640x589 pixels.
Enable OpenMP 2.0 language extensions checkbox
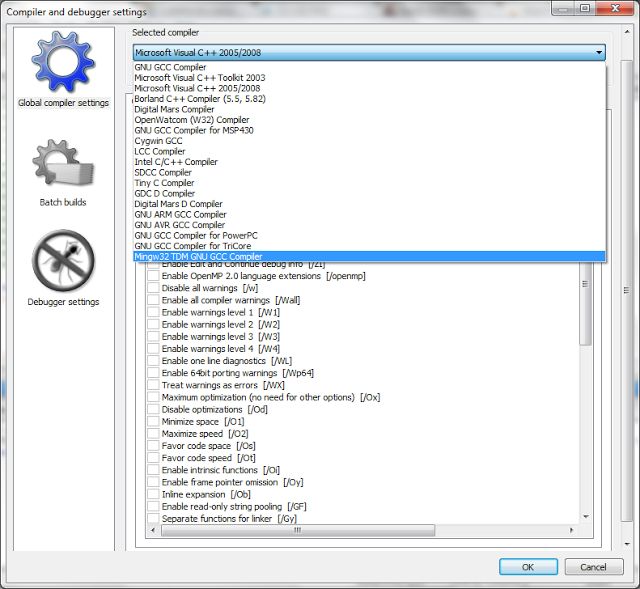coord(153,276)
